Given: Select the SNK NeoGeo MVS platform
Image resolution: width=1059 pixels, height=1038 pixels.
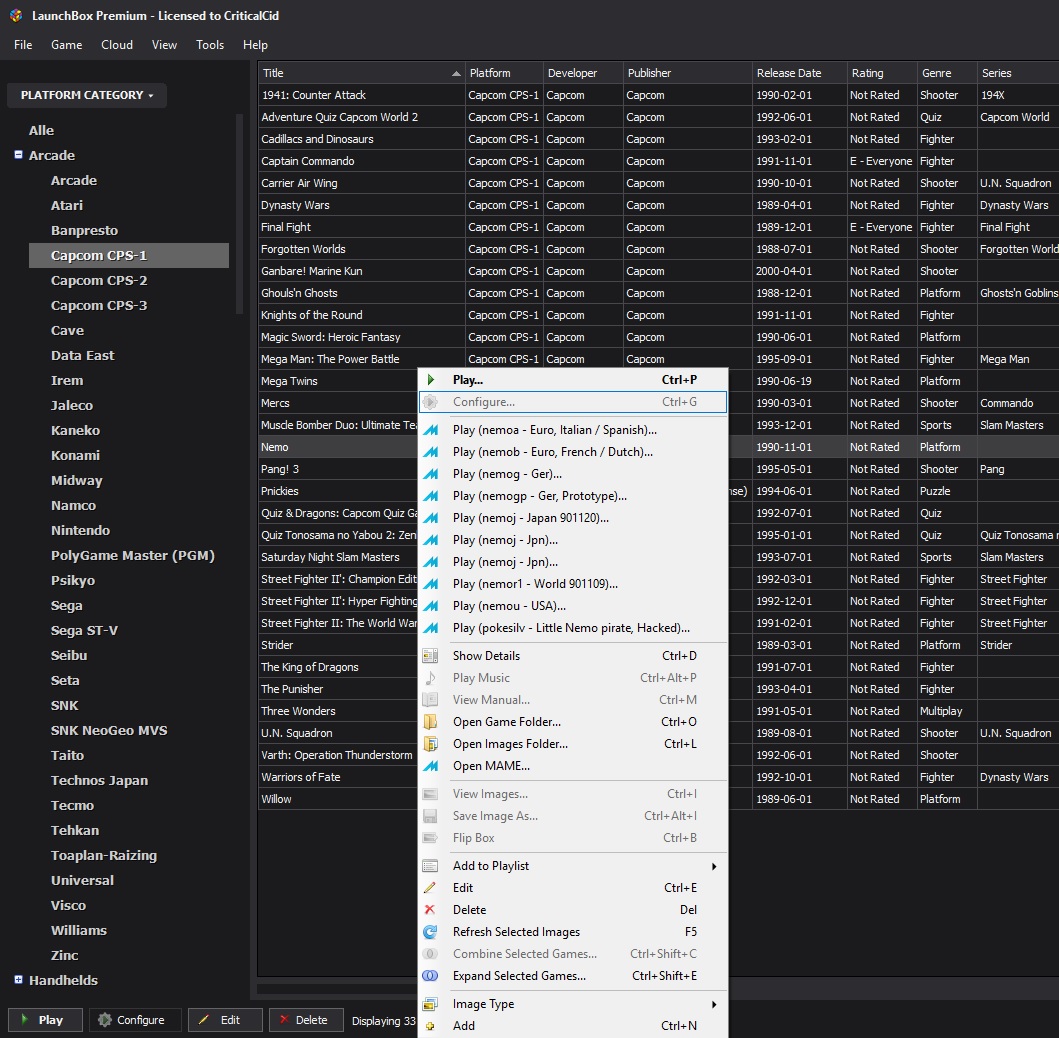Looking at the screenshot, I should pos(109,730).
